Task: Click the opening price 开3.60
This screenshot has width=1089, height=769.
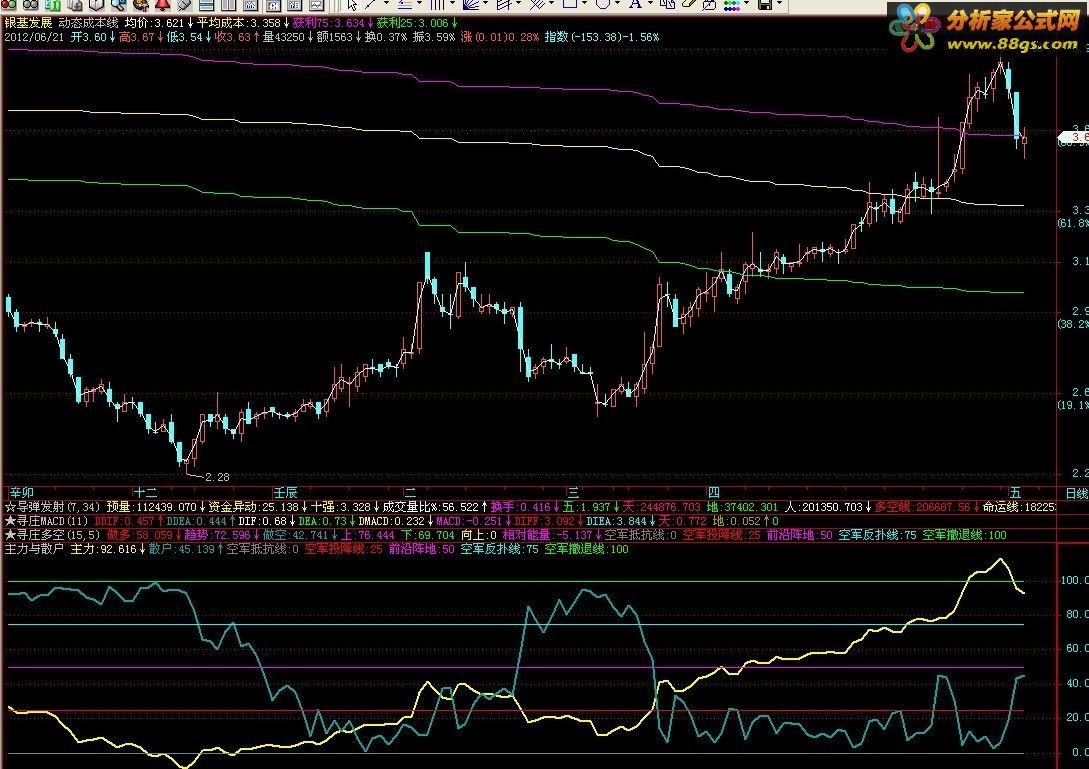Action: pyautogui.click(x=88, y=37)
